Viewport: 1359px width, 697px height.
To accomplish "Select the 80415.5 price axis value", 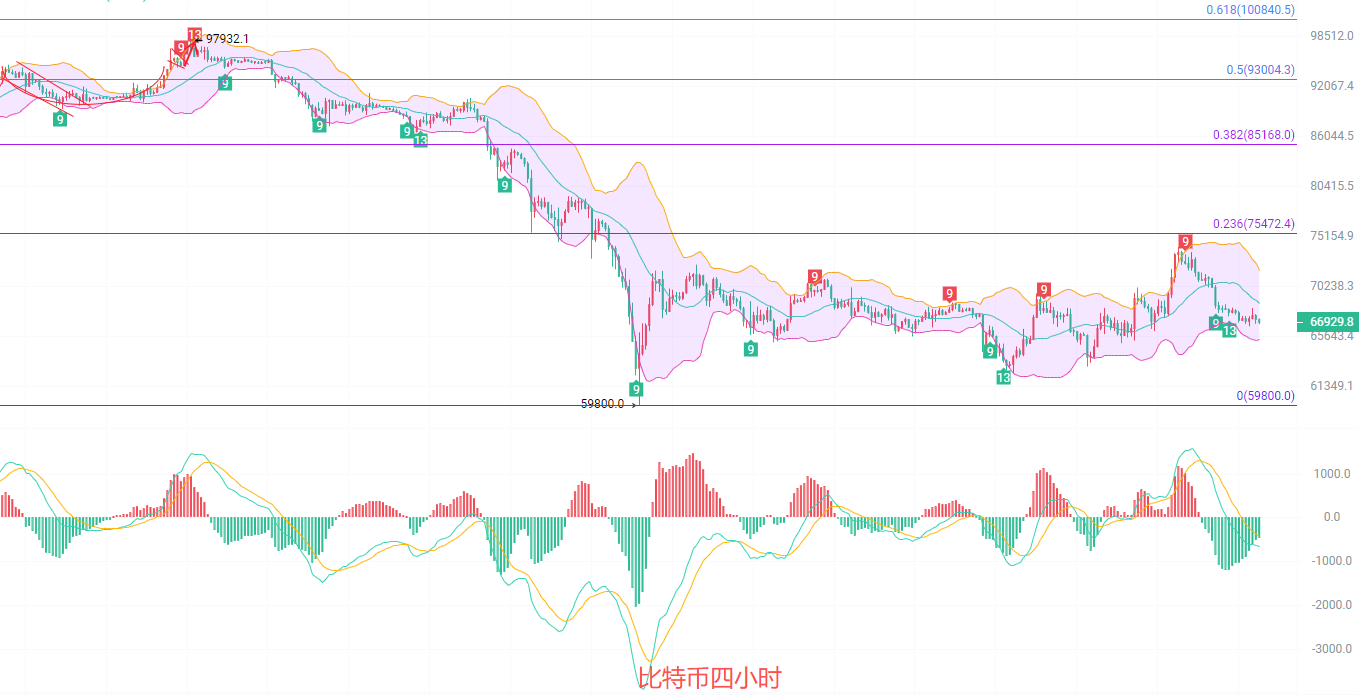I will 1331,186.
